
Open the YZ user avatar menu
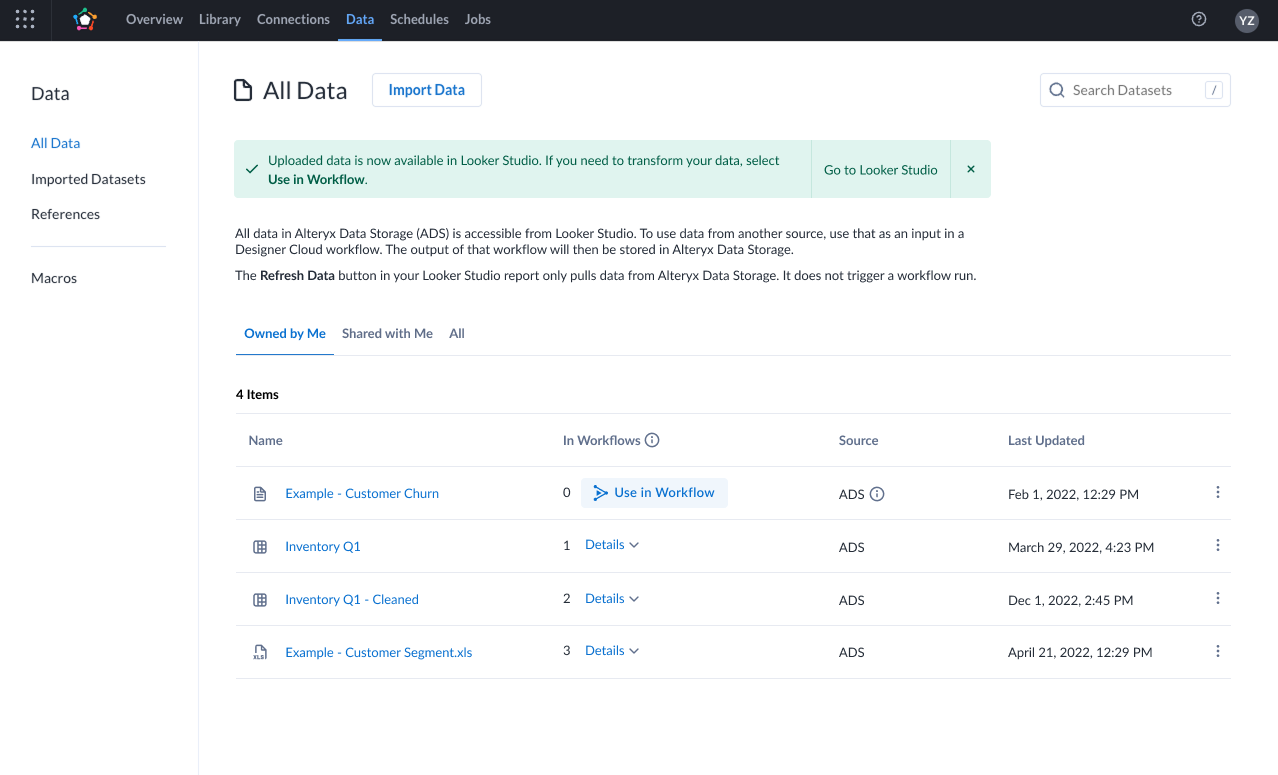[1246, 20]
